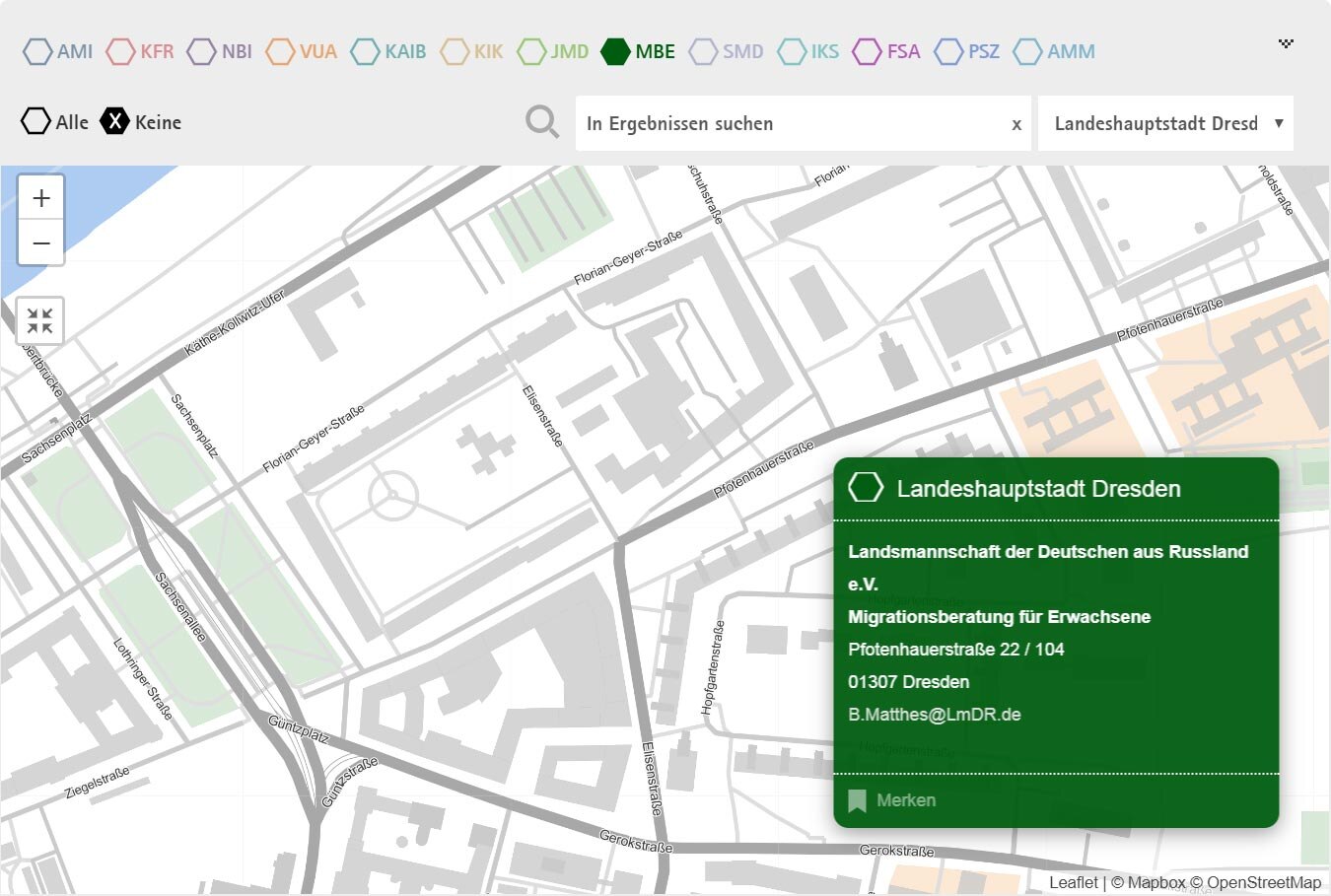Collapse the filter bar with double chevron
1331x896 pixels.
(1286, 43)
